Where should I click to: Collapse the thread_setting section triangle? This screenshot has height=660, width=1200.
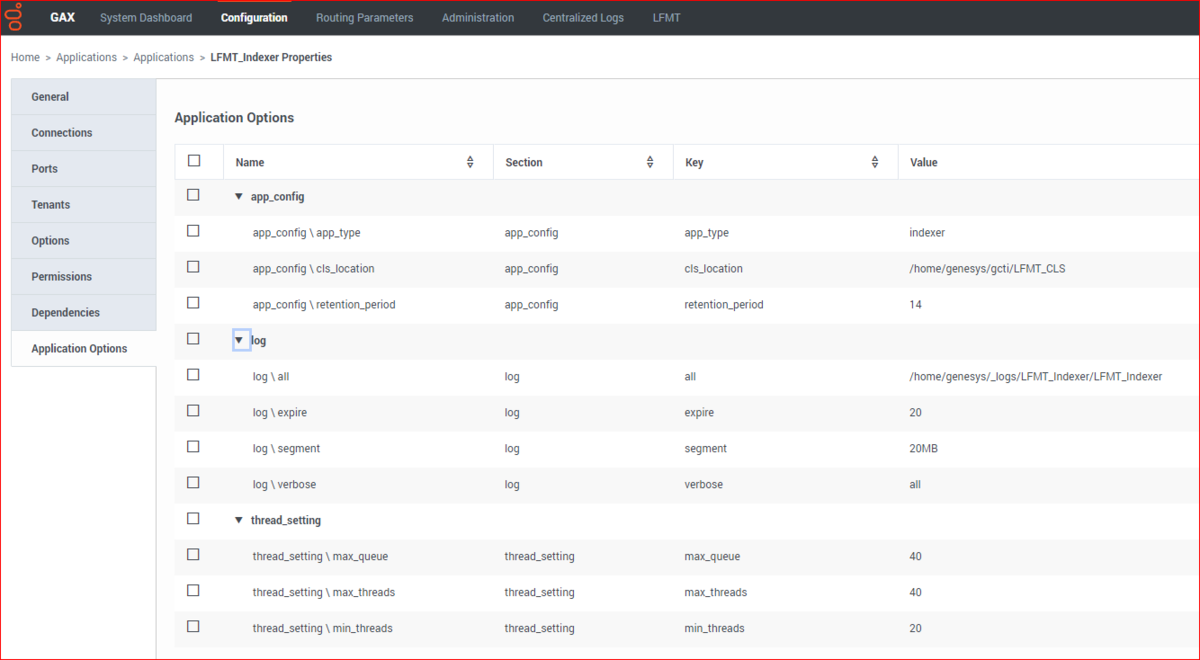[x=239, y=520]
